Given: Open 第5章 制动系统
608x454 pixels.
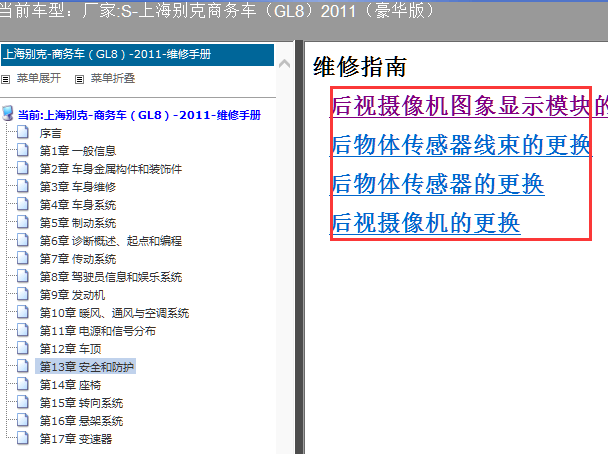Looking at the screenshot, I should click(x=78, y=223).
